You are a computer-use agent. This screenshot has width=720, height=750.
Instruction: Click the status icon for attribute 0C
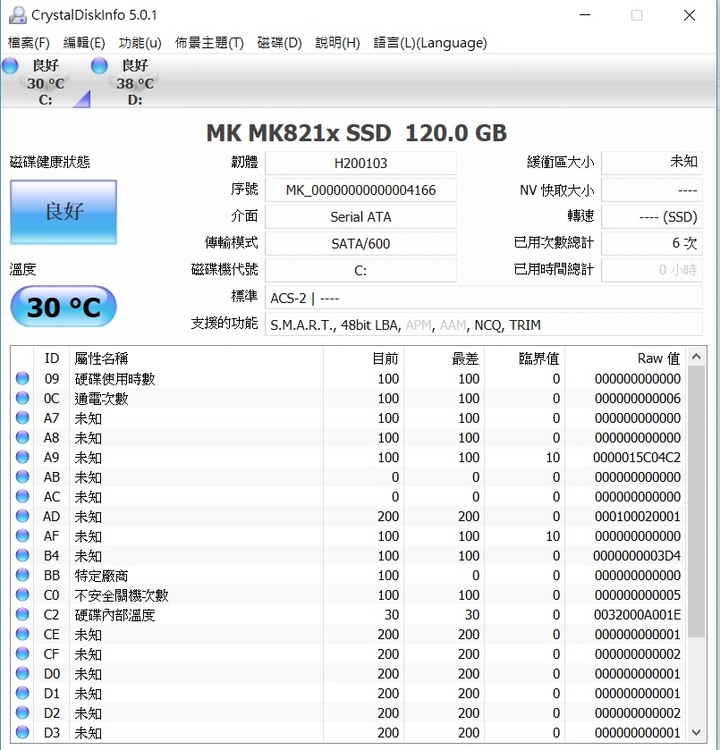tap(22, 398)
